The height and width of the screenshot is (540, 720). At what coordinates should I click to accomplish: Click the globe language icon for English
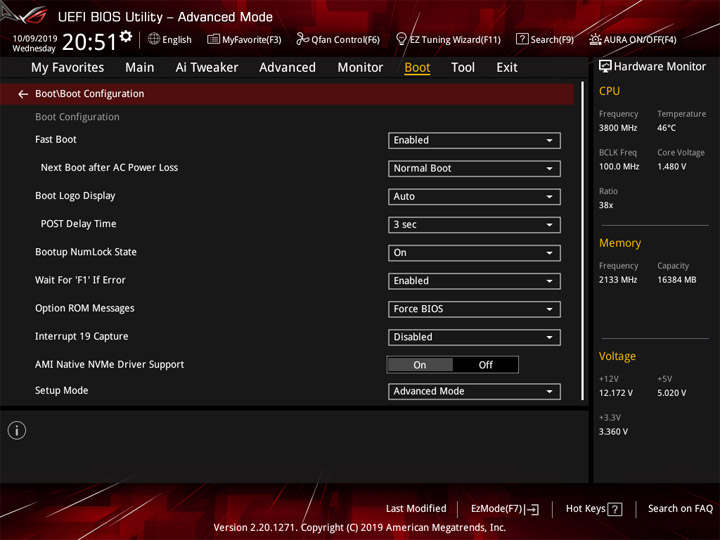click(x=154, y=39)
